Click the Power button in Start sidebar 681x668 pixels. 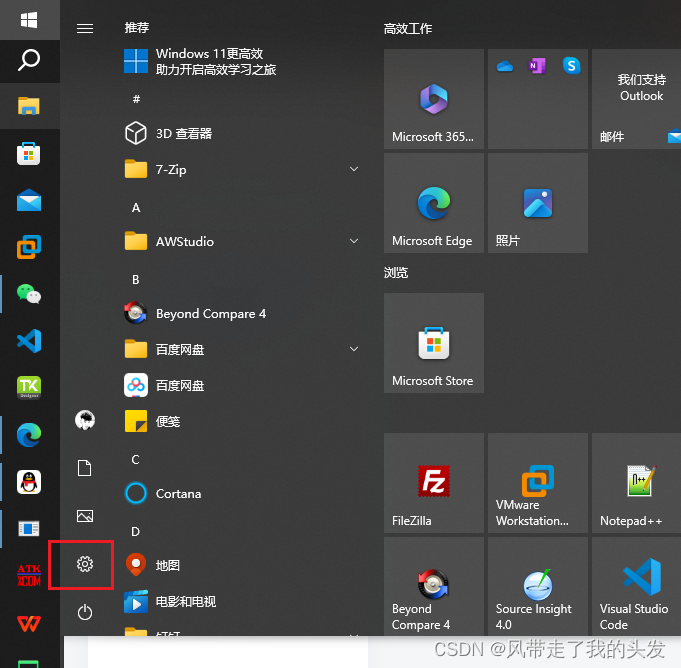85,612
